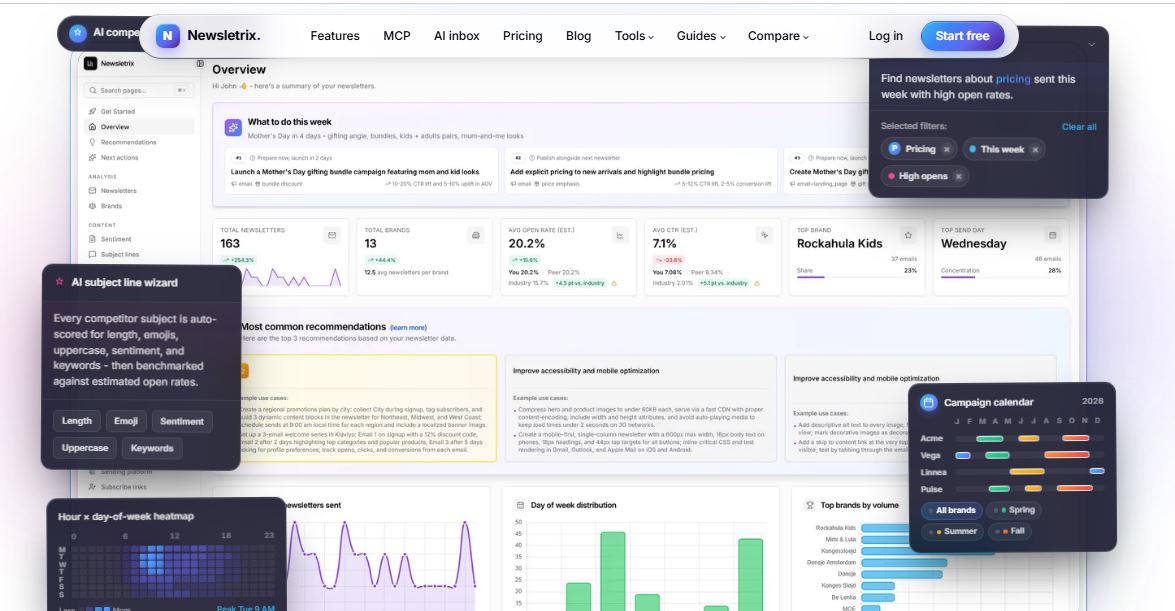Click the star icon on Top Brand card
The image size is (1175, 611).
click(x=908, y=235)
